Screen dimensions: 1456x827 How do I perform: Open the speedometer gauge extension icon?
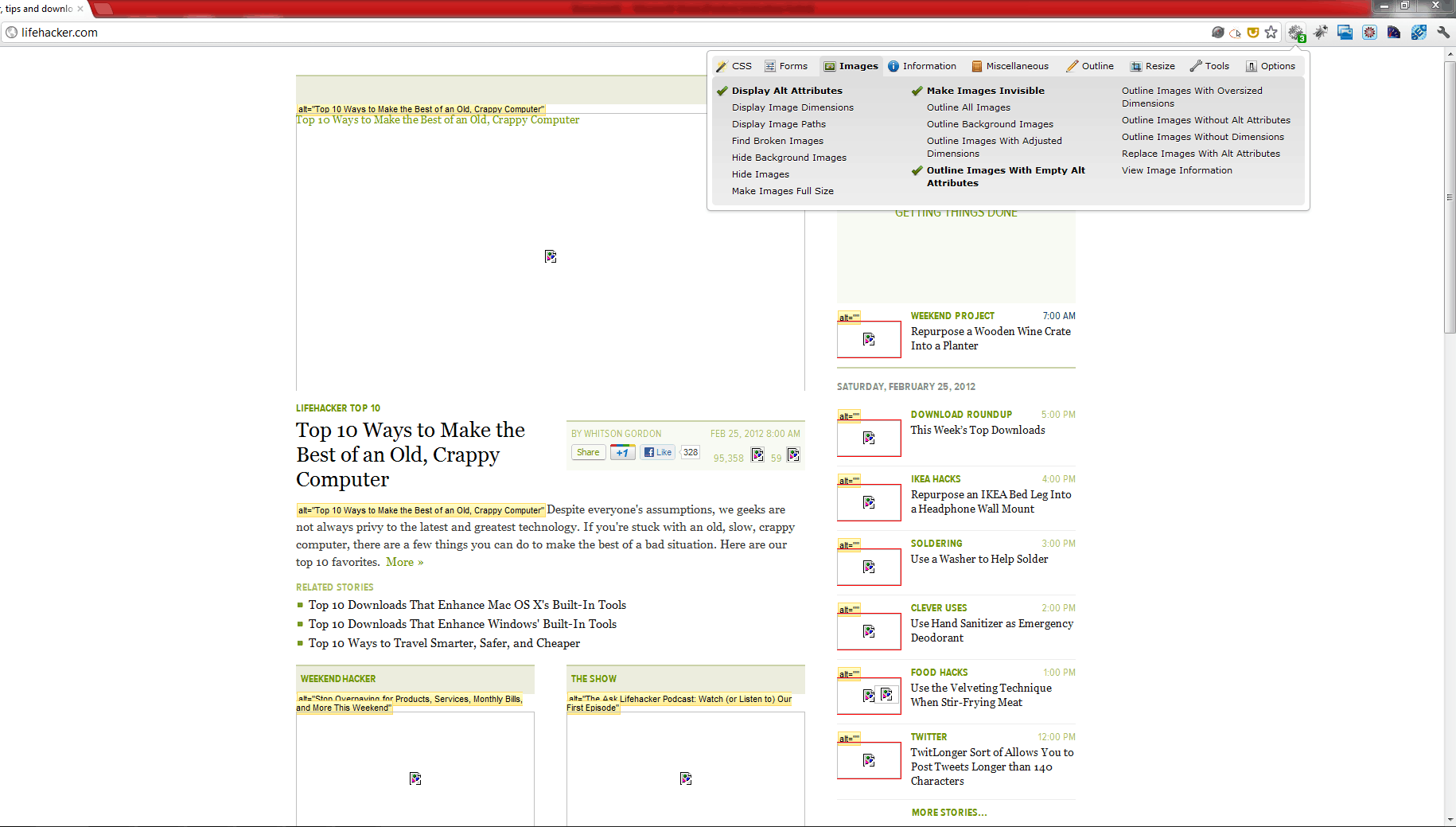coord(1394,33)
